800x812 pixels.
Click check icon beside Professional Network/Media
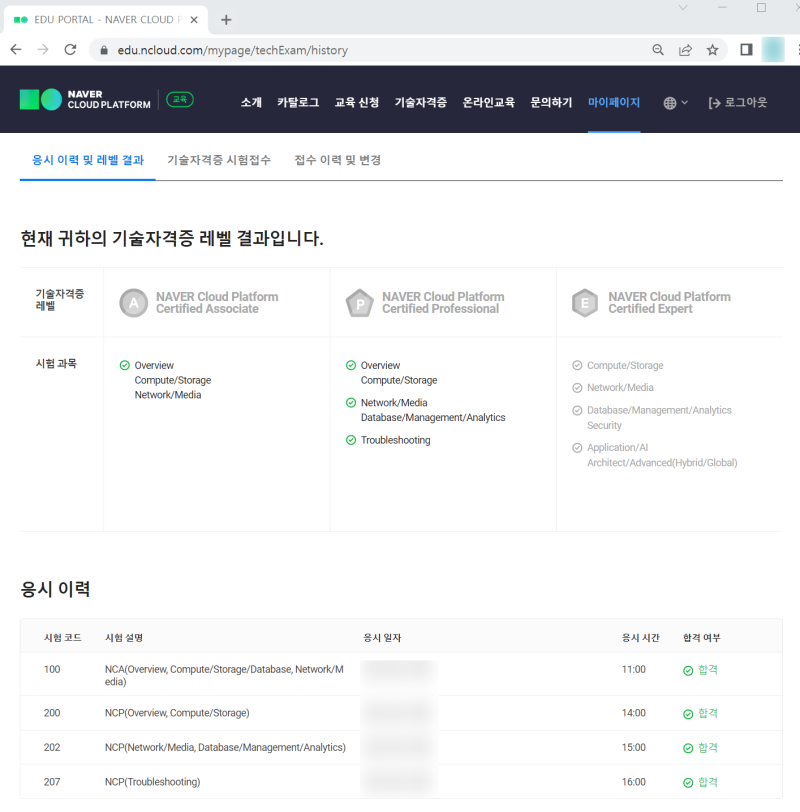pos(351,402)
